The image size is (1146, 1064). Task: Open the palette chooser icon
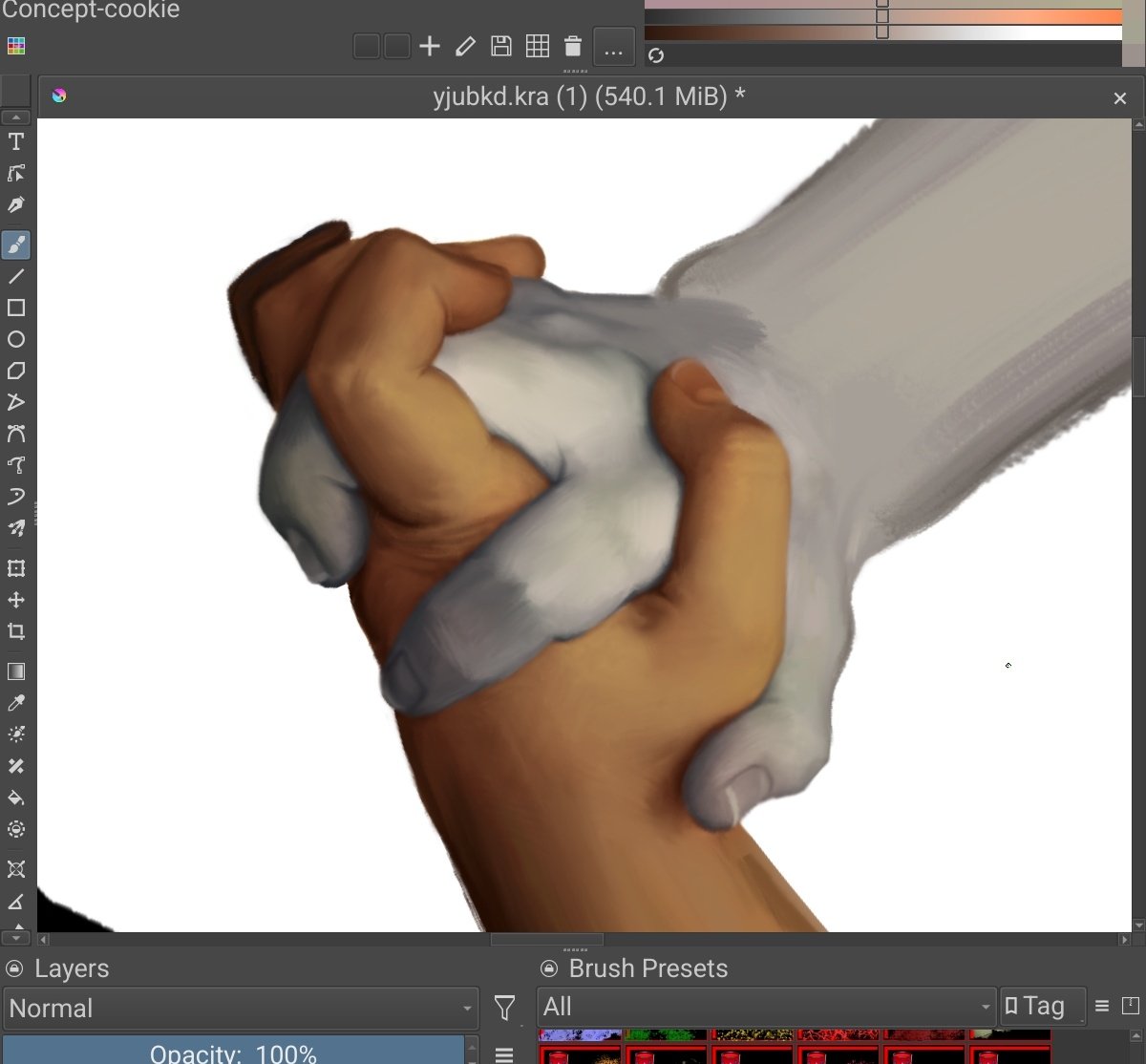15,46
